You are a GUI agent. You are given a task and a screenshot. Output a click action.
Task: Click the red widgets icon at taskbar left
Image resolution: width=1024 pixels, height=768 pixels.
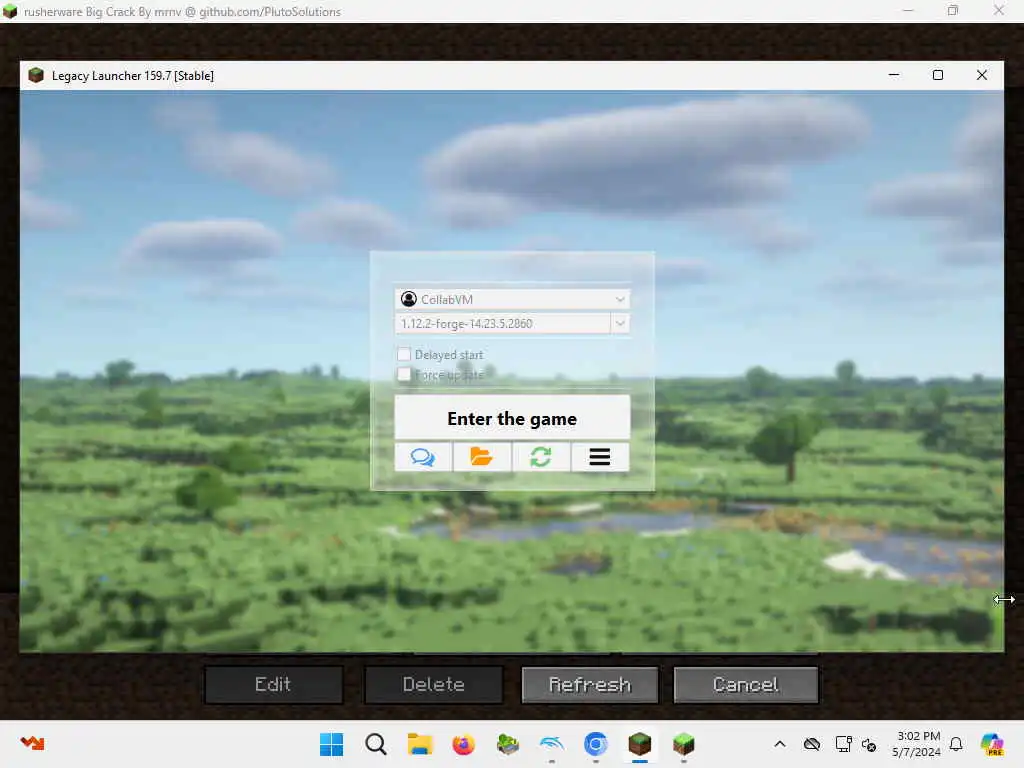click(32, 743)
